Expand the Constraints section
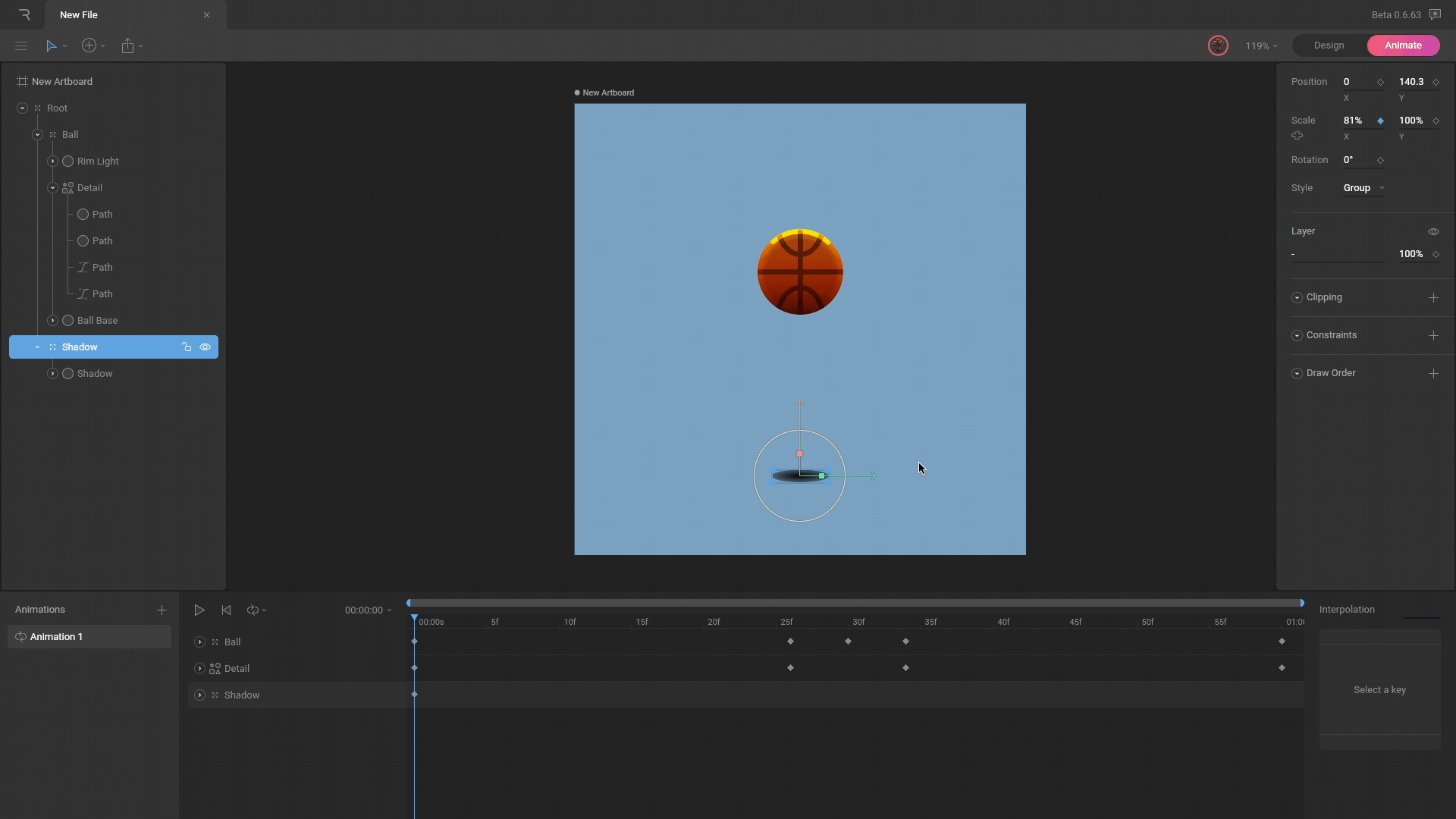Image resolution: width=1456 pixels, height=819 pixels. [x=1297, y=336]
